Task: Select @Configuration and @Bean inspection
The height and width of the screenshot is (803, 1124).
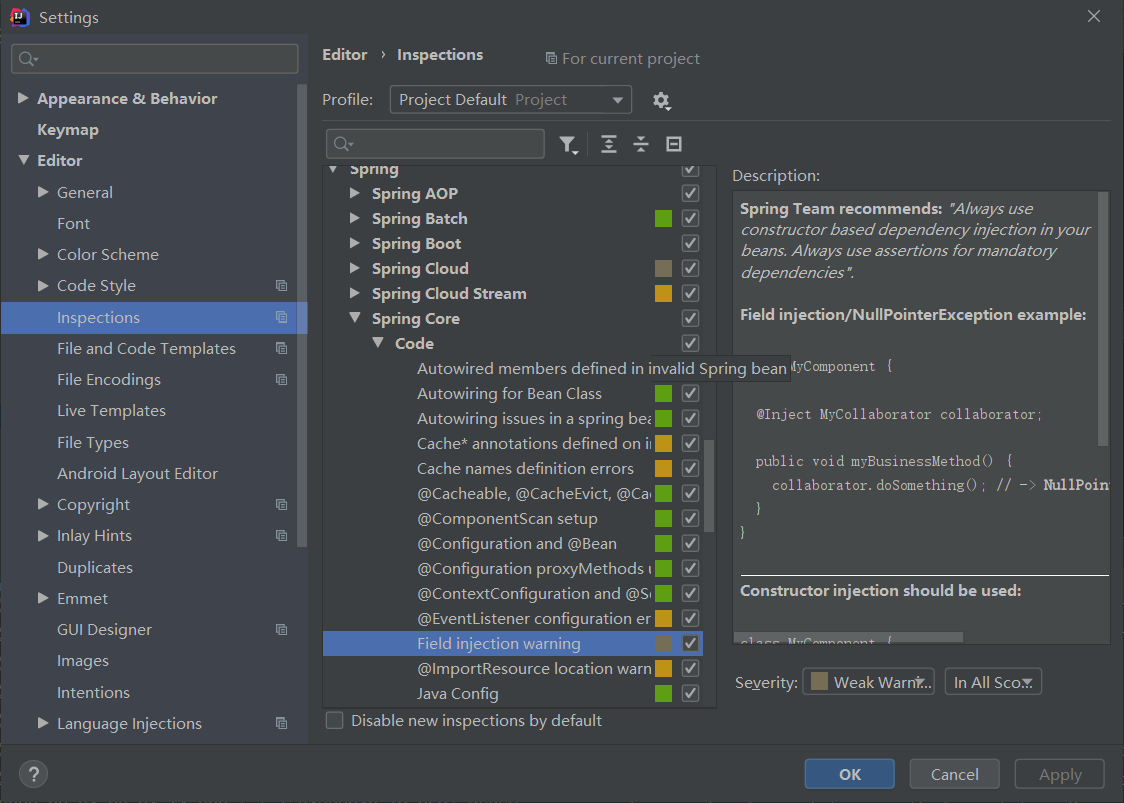Action: click(516, 543)
